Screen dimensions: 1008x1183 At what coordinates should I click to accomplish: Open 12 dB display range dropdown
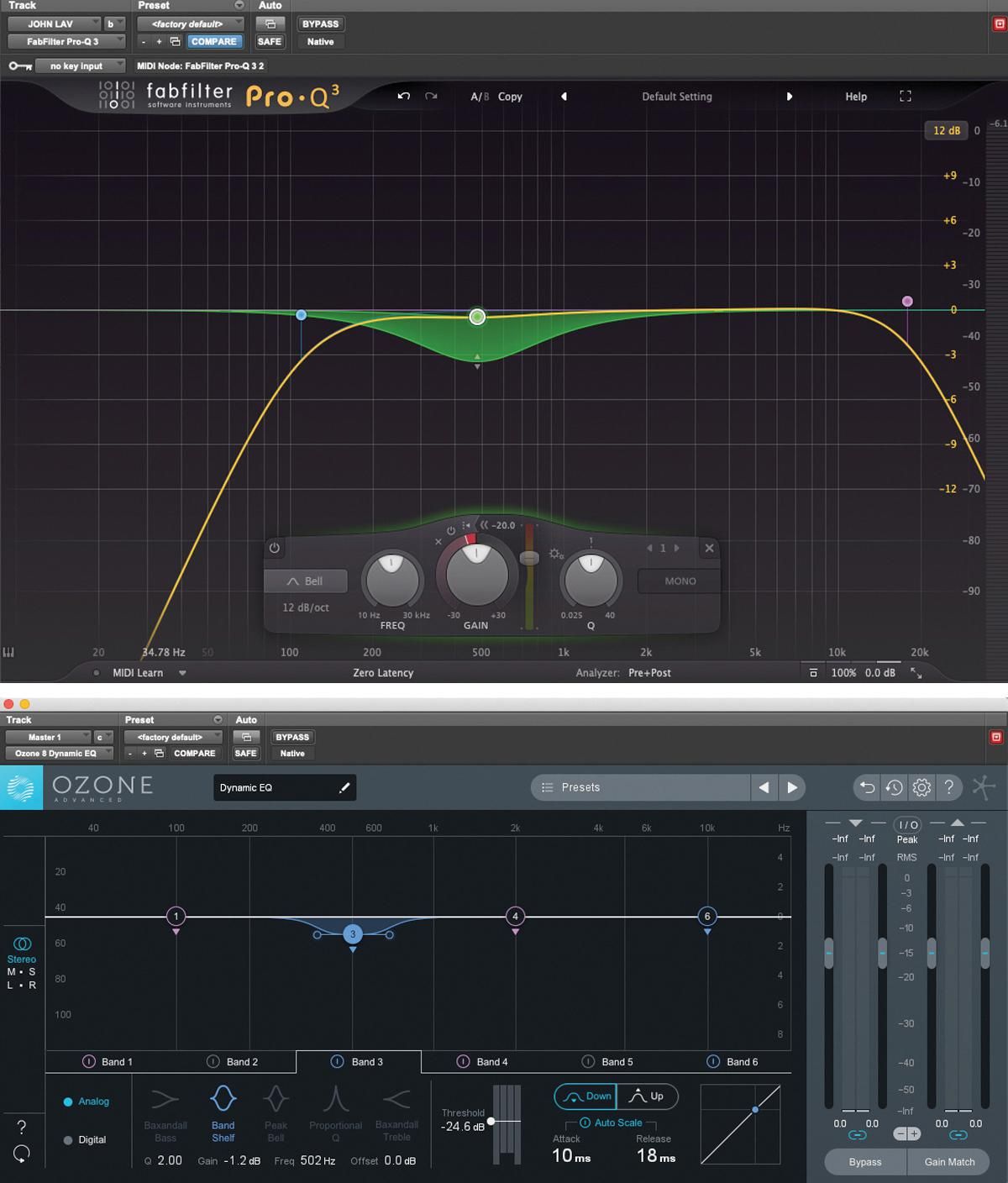[947, 130]
